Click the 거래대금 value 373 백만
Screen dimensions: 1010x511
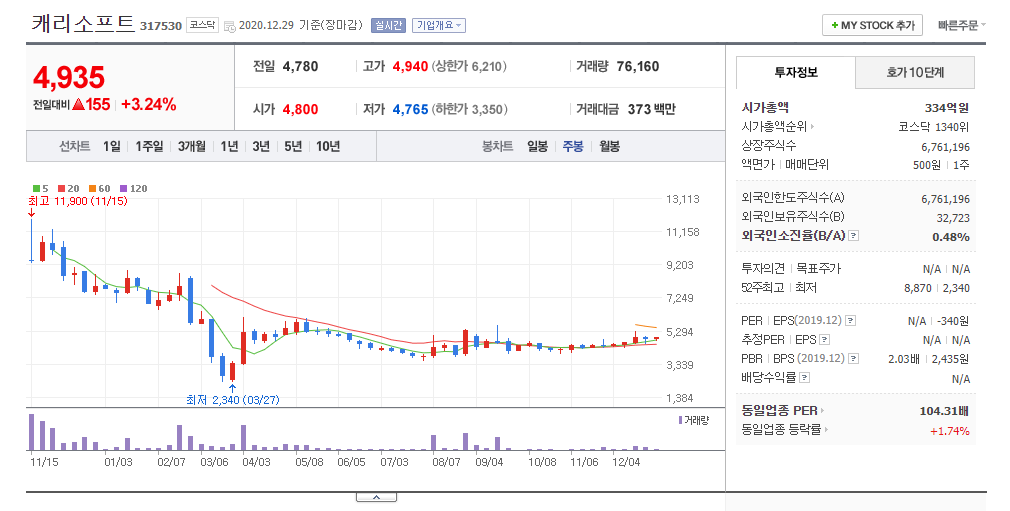[652, 110]
